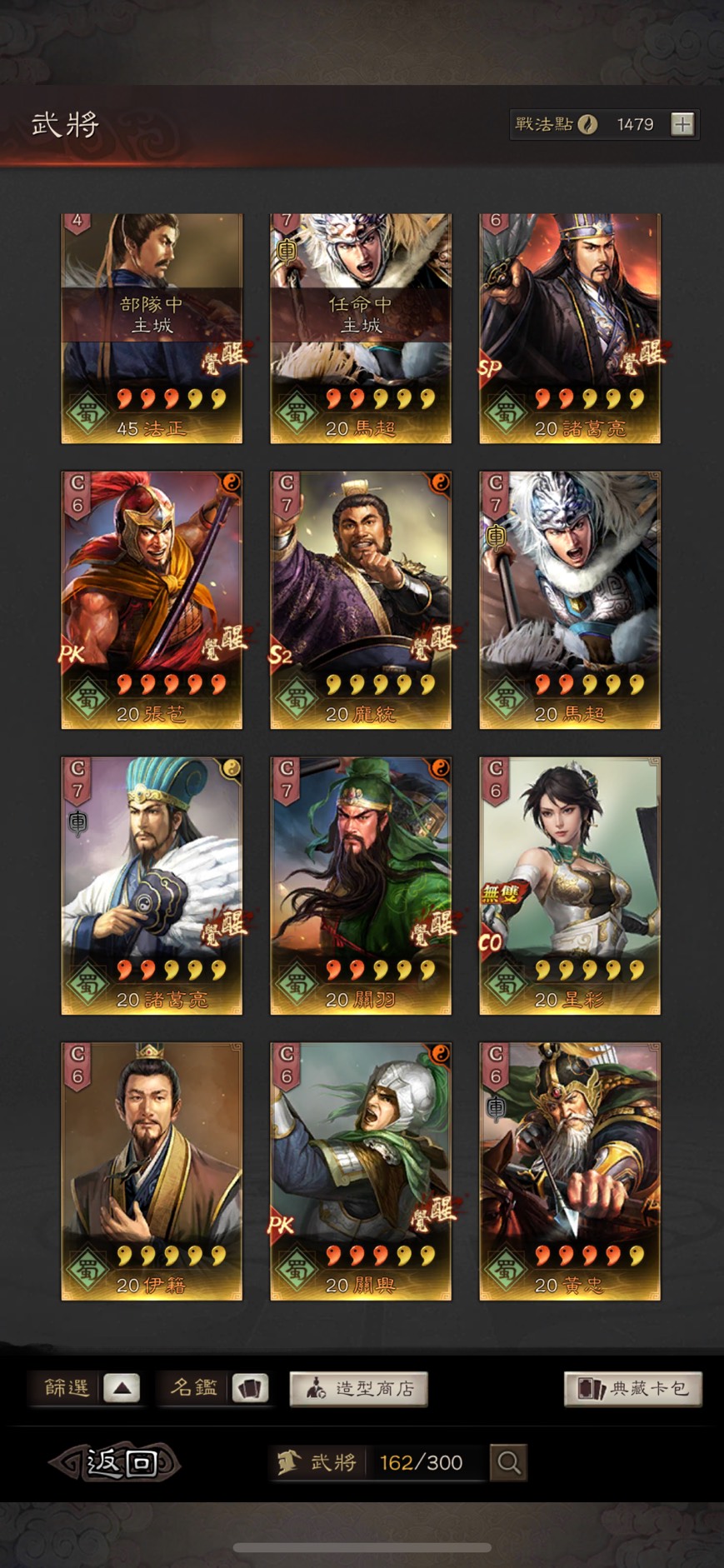Open the 名鑑 card album icon
724x1568 pixels.
click(x=250, y=1388)
